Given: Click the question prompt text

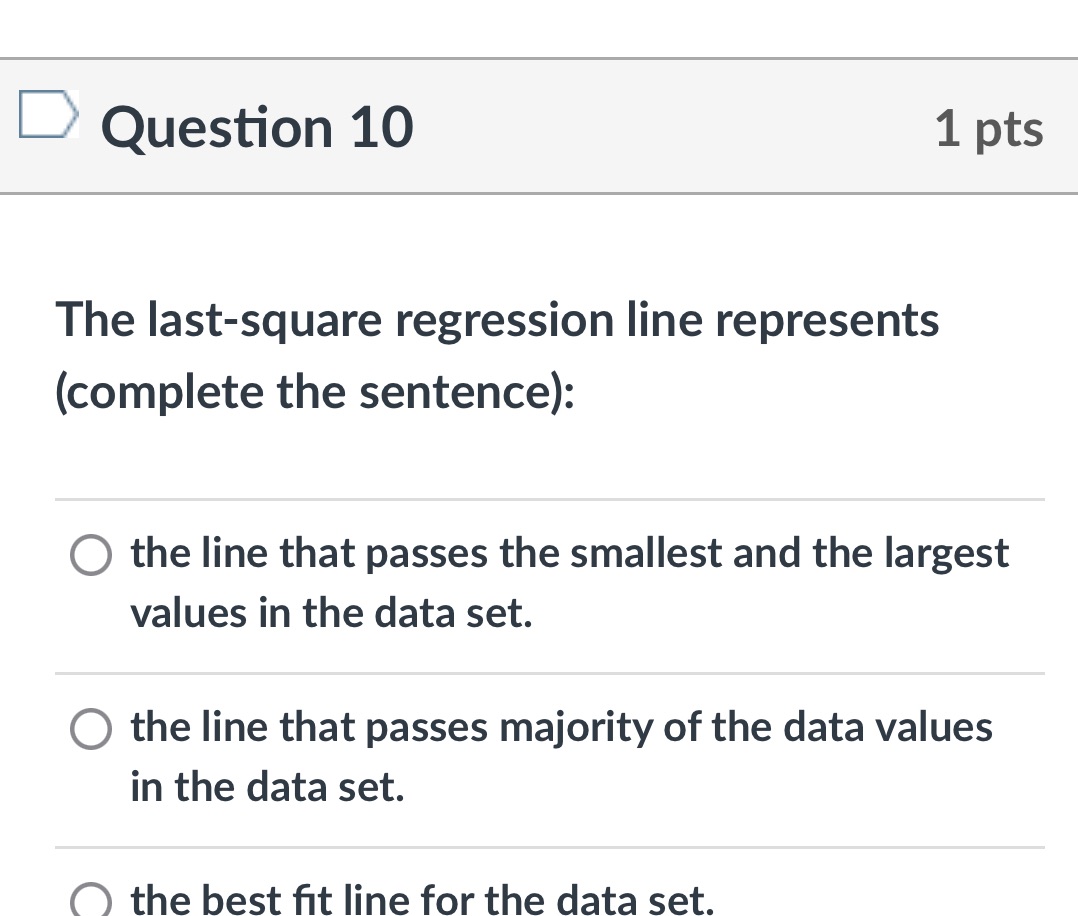Looking at the screenshot, I should click(x=497, y=355).
